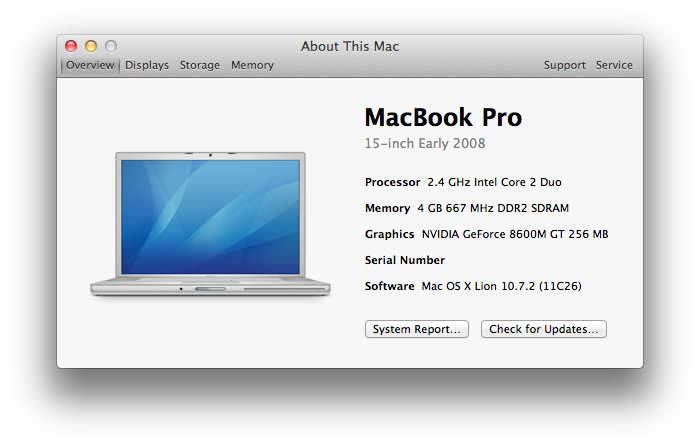Click the About This Mac window title
Viewport: 700px width, 447px height.
(350, 46)
